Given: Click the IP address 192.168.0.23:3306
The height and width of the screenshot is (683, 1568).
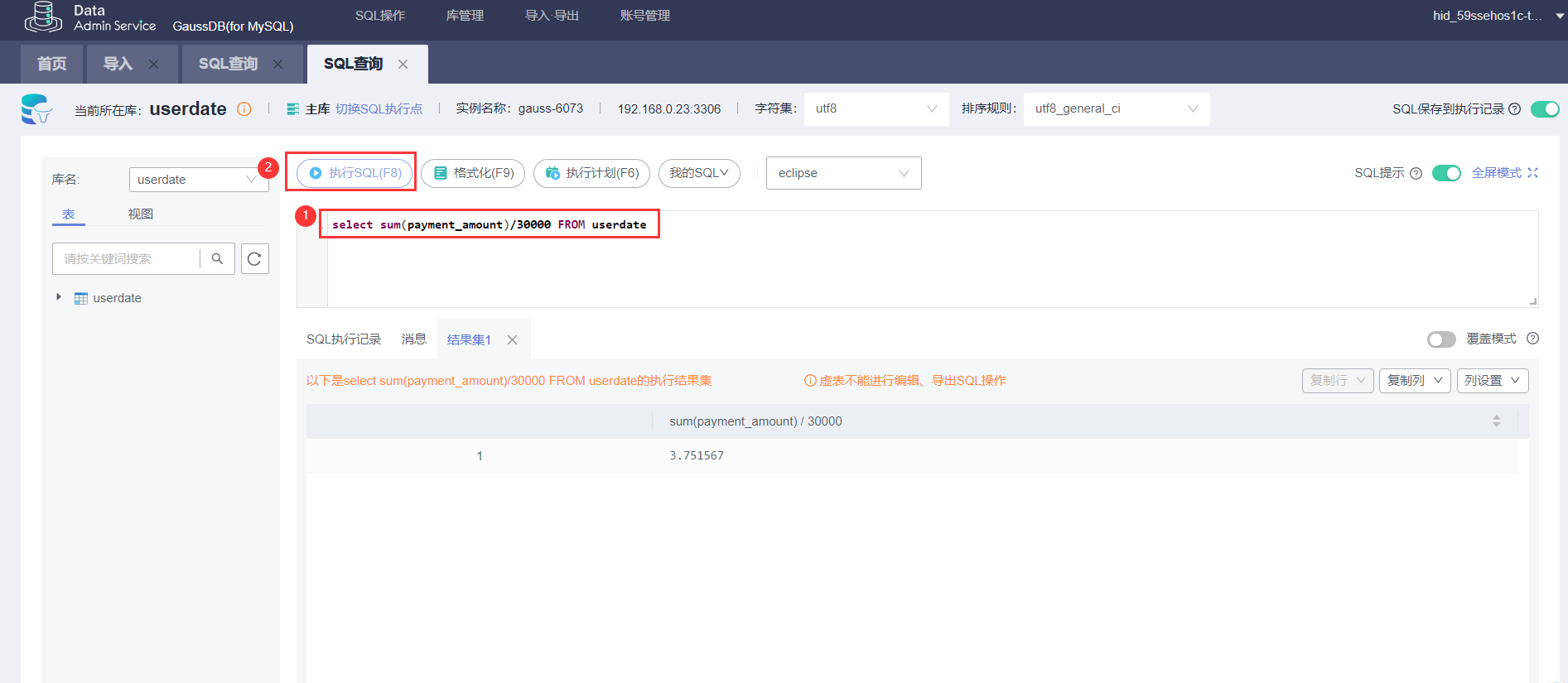Looking at the screenshot, I should point(669,109).
